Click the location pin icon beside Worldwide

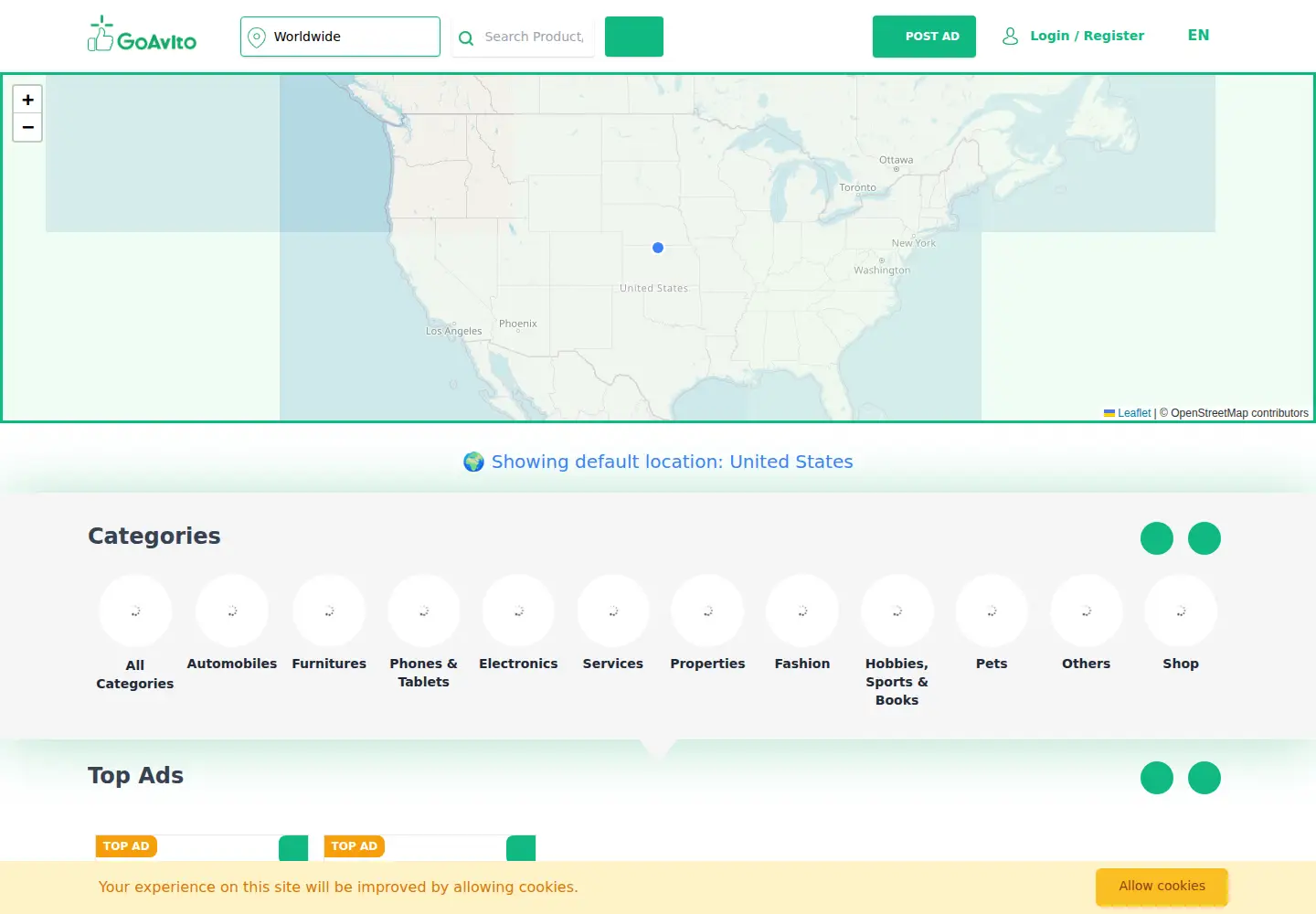pos(257,37)
